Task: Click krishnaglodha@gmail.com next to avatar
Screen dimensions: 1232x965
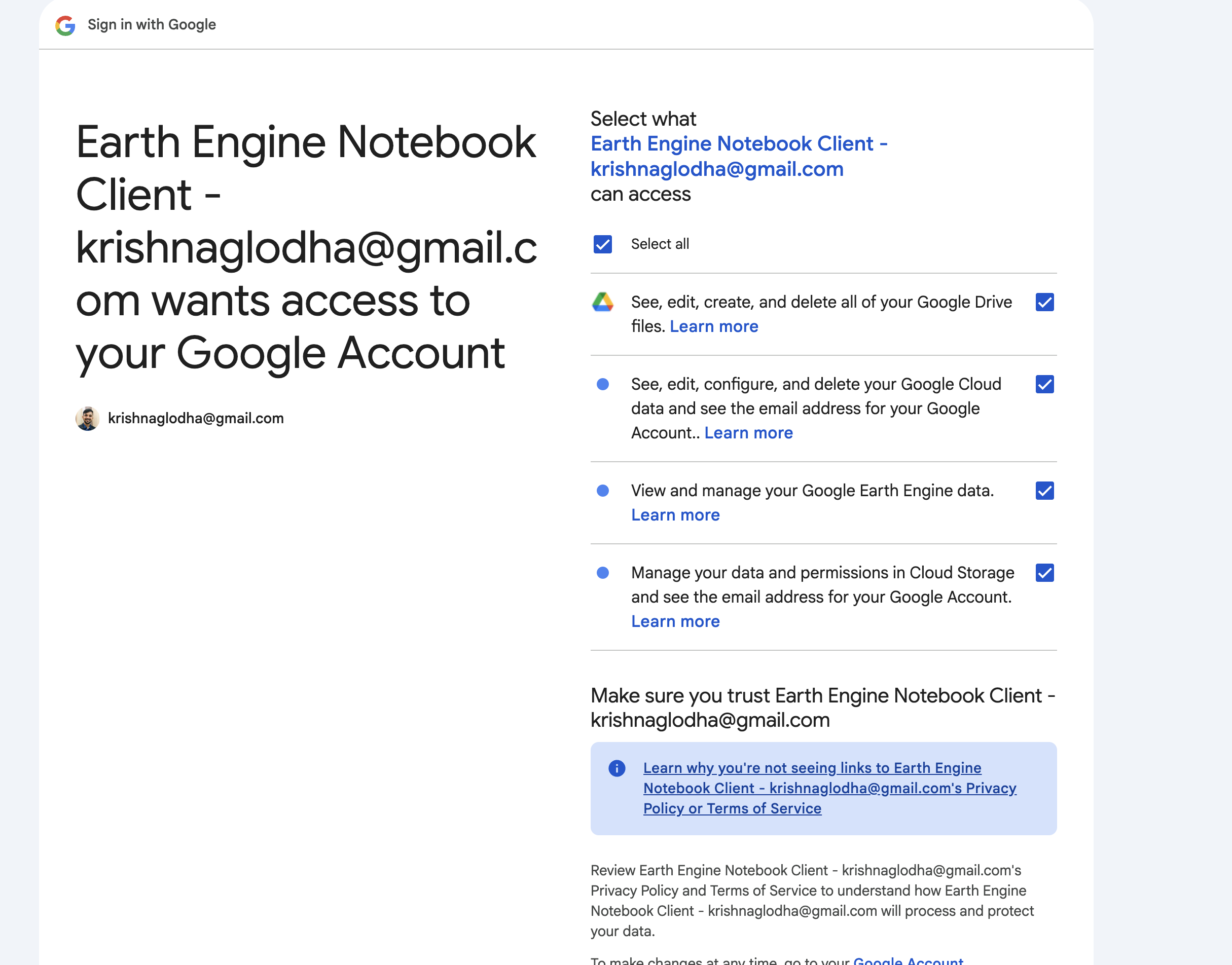Action: [x=196, y=418]
